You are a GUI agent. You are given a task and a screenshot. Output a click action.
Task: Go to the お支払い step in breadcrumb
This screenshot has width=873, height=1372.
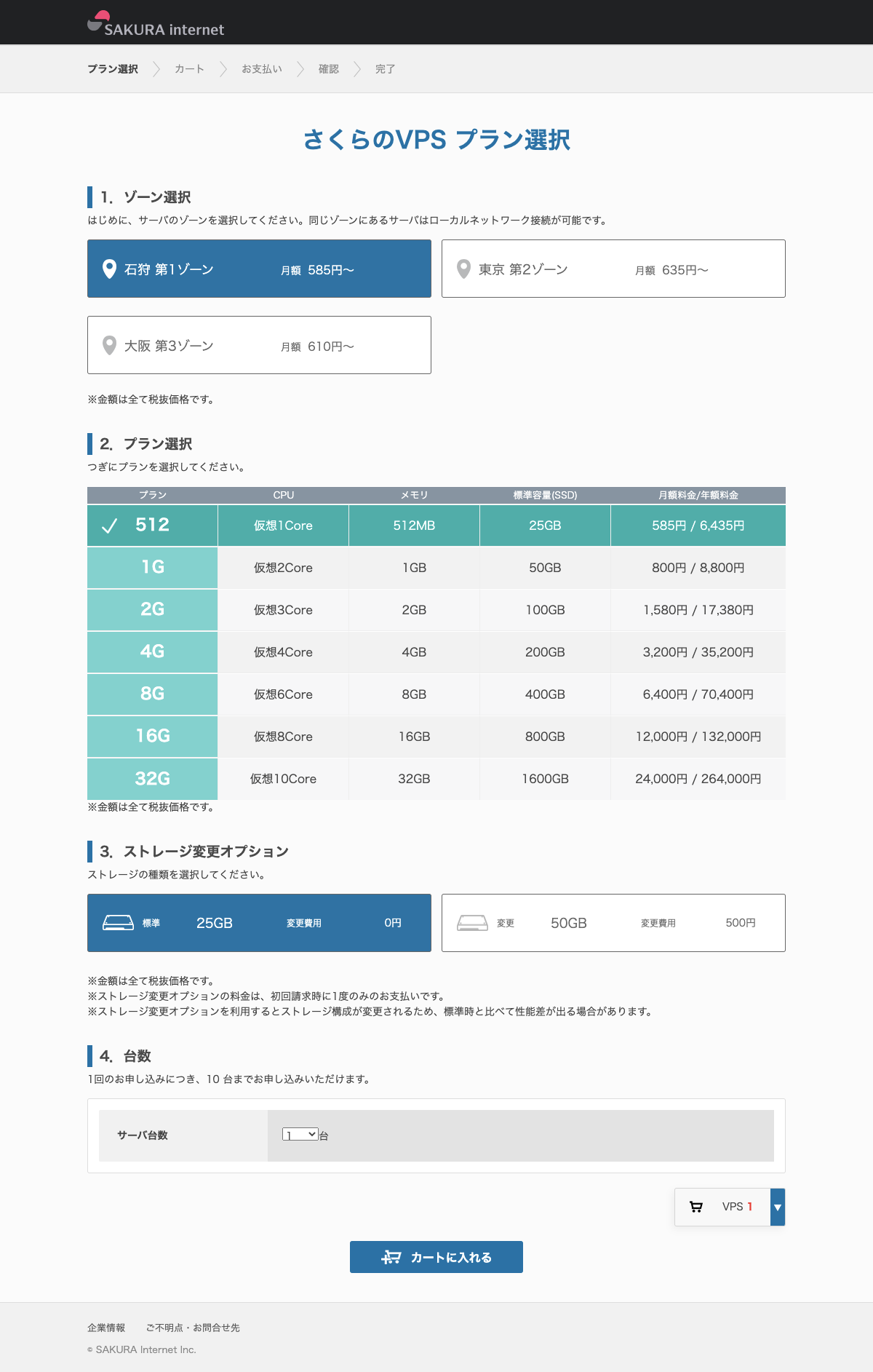click(x=262, y=69)
